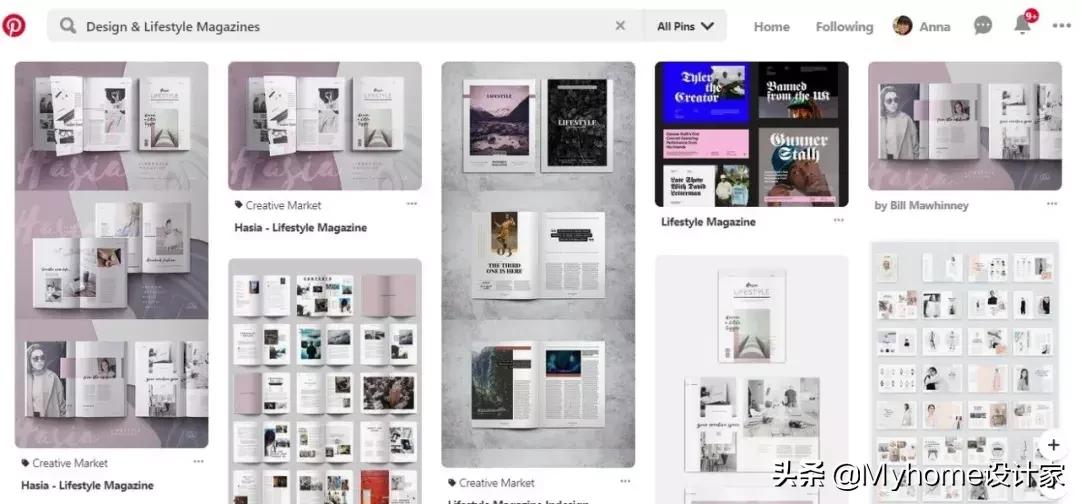Open the tall Hasia magazine pin image

(x=112, y=255)
